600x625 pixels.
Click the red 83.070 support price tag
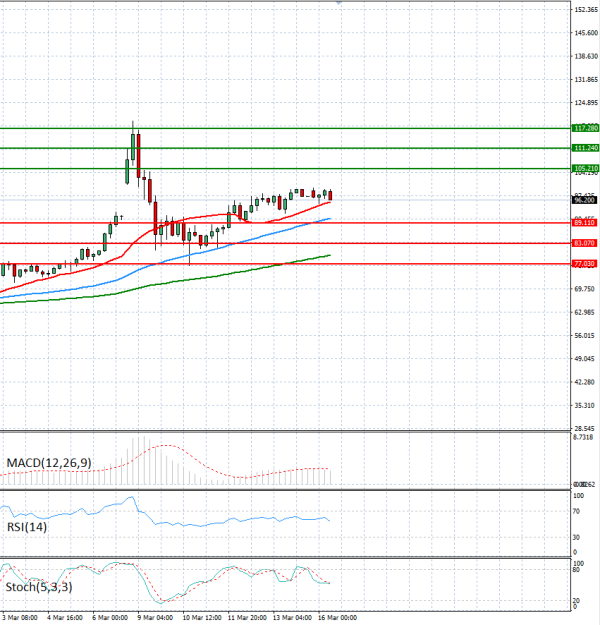[585, 243]
